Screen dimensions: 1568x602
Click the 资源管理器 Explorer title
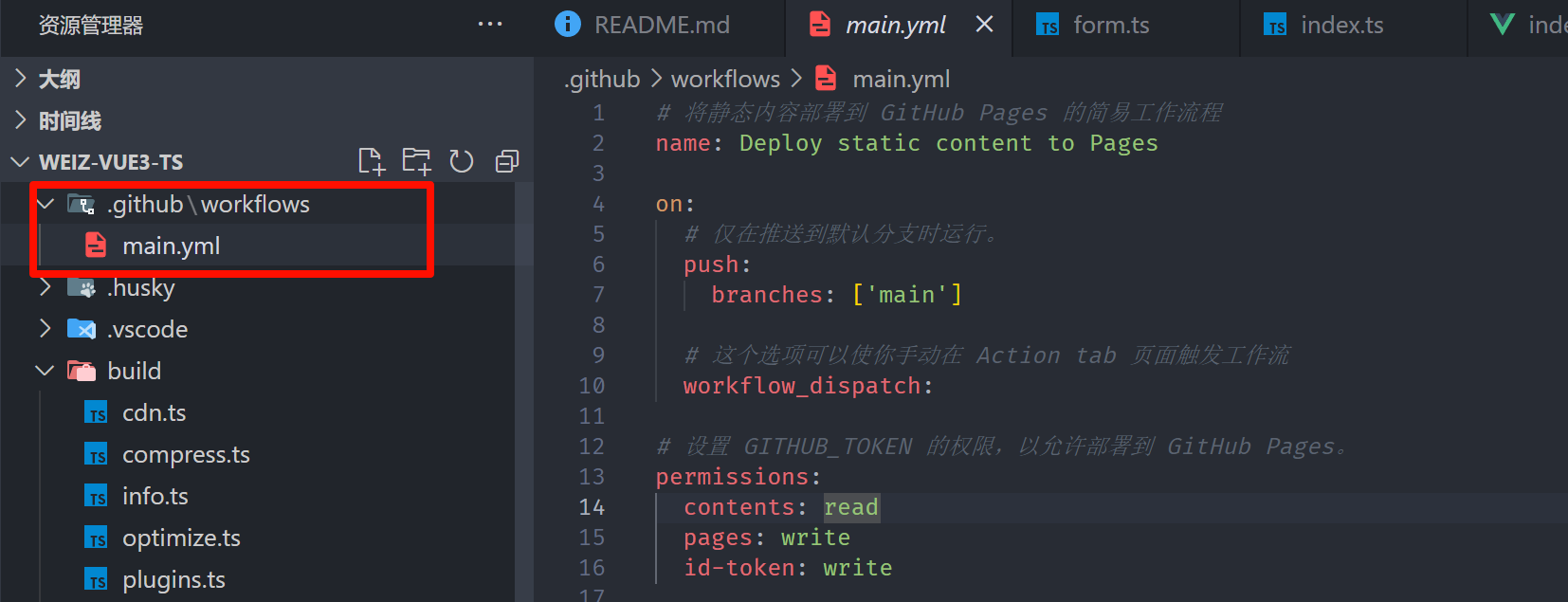point(91,26)
